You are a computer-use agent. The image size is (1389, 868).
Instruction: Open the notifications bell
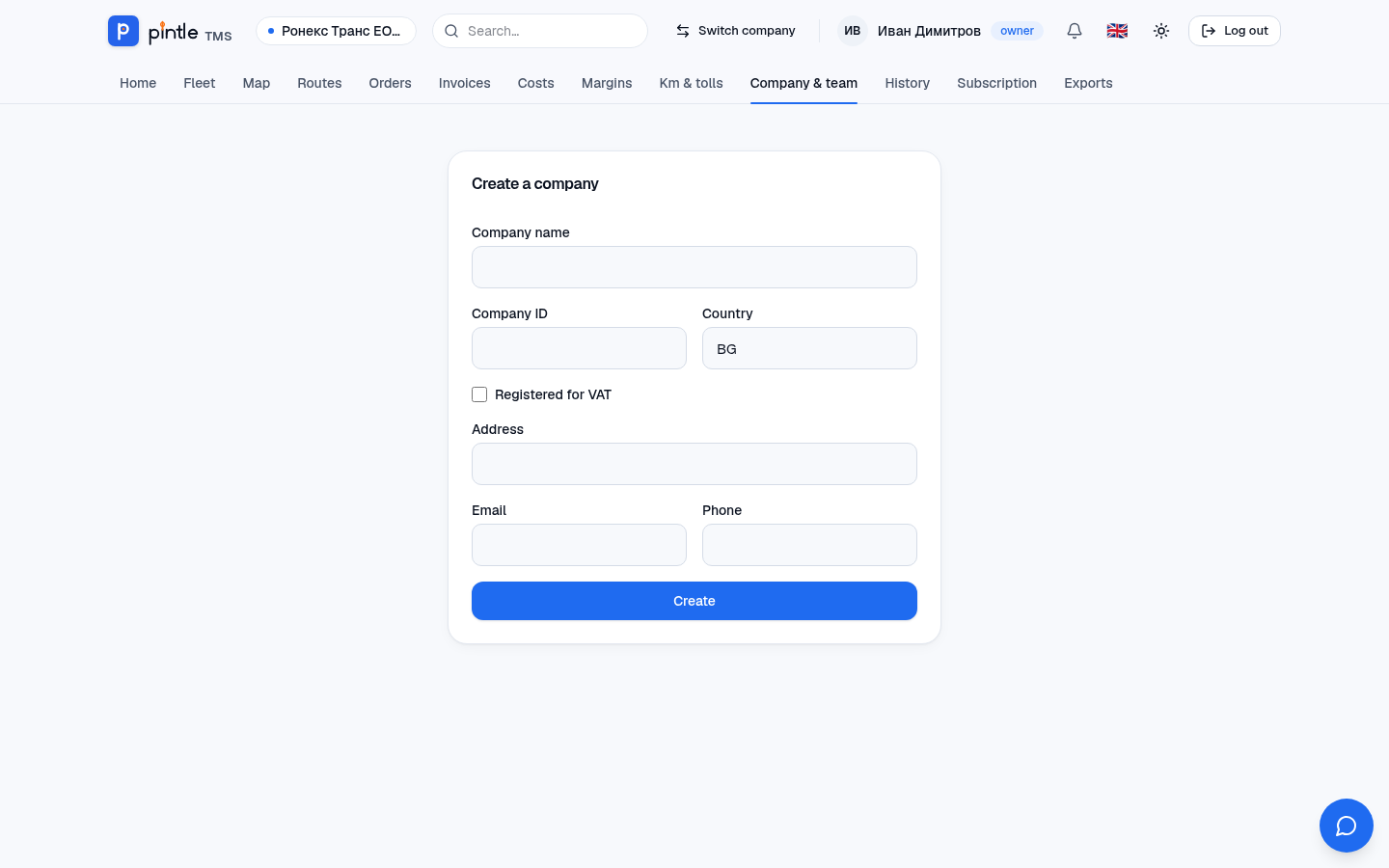(x=1075, y=31)
